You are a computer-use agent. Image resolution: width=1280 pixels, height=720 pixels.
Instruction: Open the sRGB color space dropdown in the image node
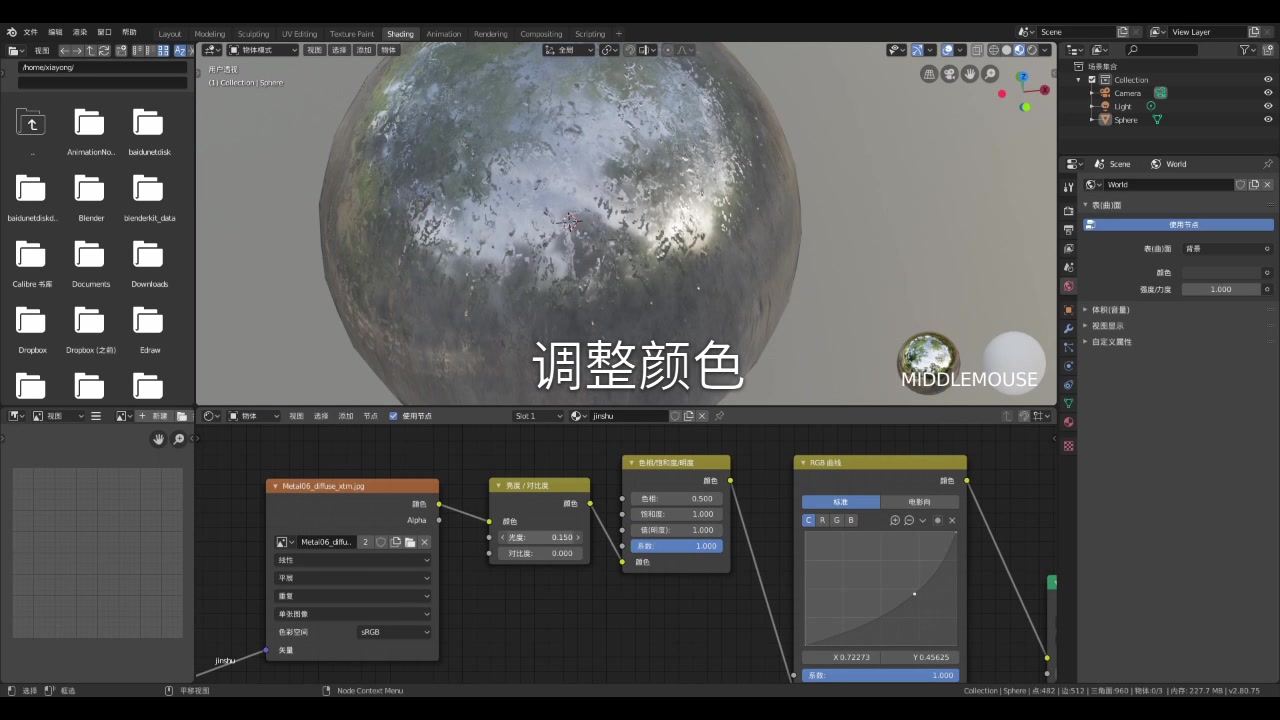pos(394,631)
